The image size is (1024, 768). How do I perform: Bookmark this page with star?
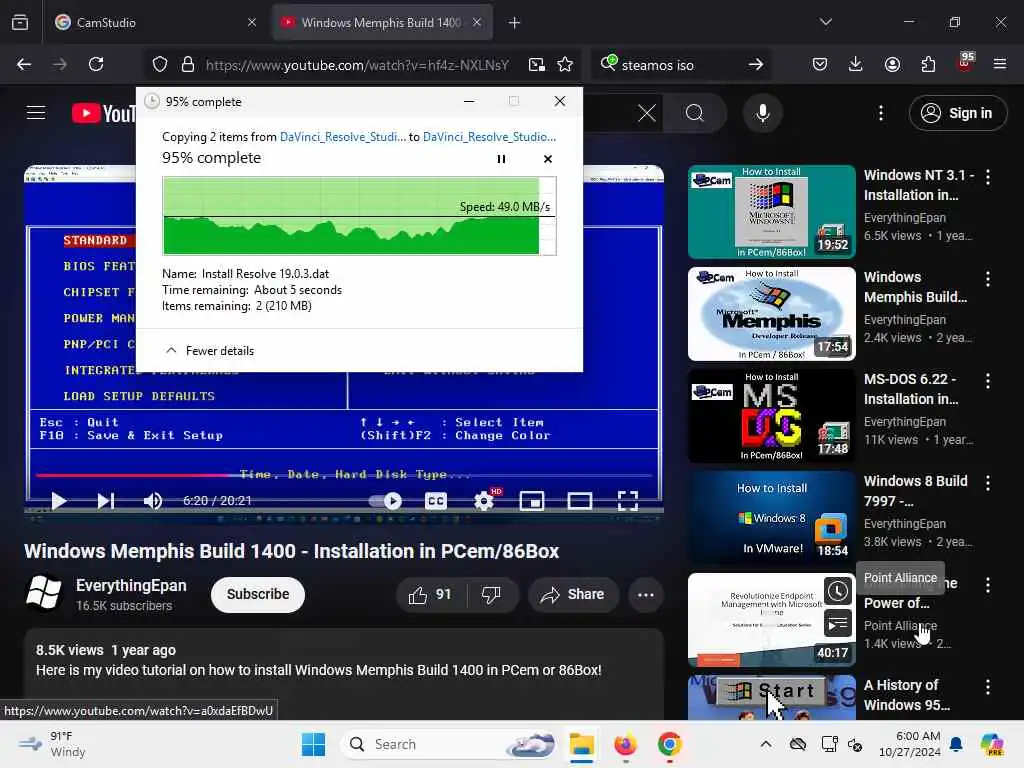(565, 64)
